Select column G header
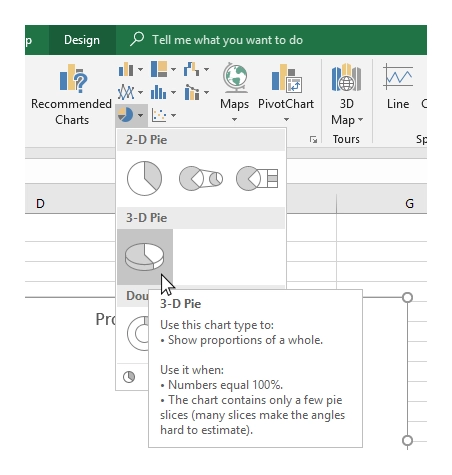This screenshot has width=452, height=475. (410, 203)
